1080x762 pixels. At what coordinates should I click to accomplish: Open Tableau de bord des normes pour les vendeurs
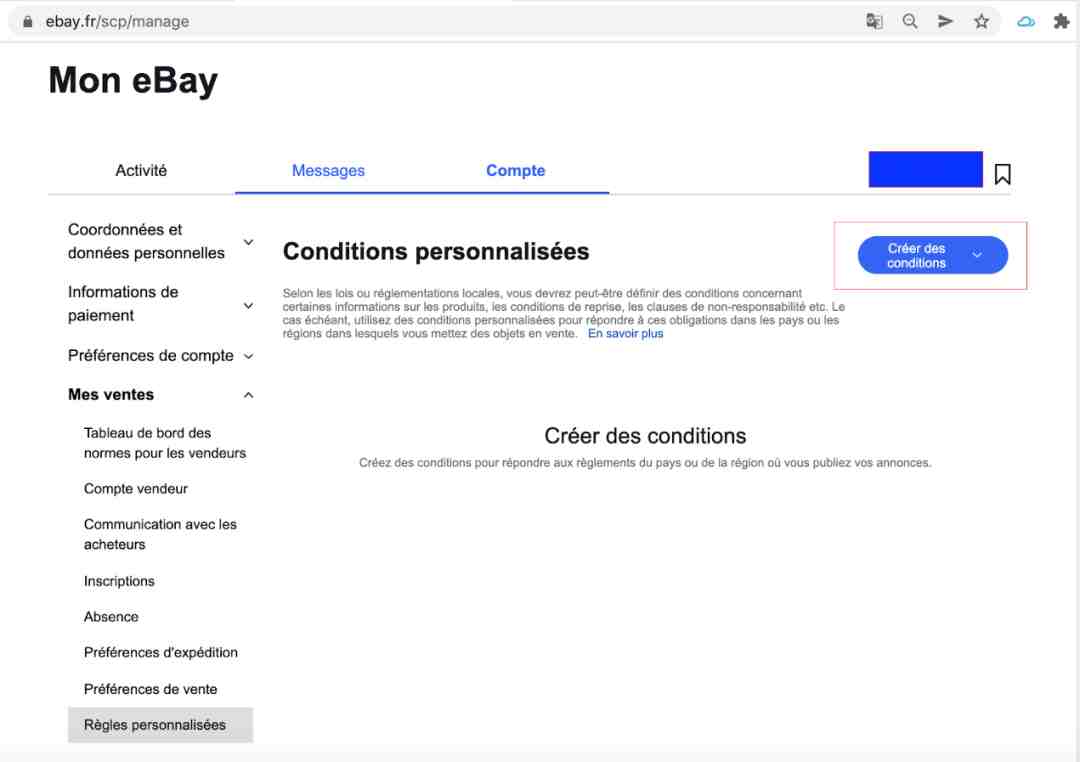coord(165,443)
